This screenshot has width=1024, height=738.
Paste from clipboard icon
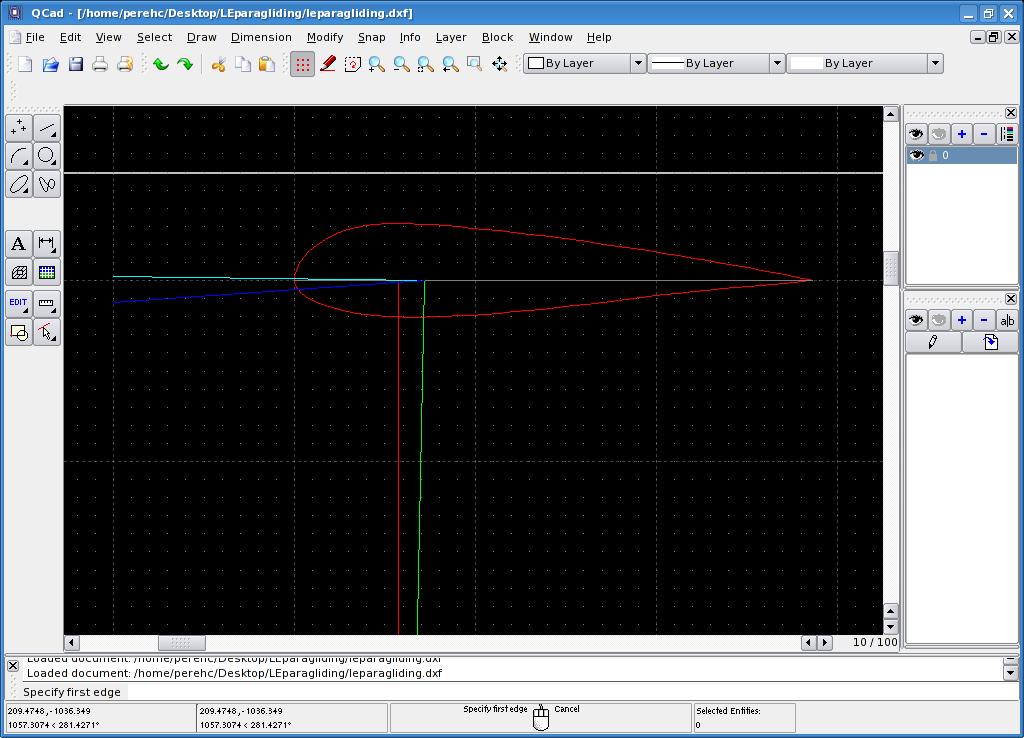pyautogui.click(x=266, y=63)
